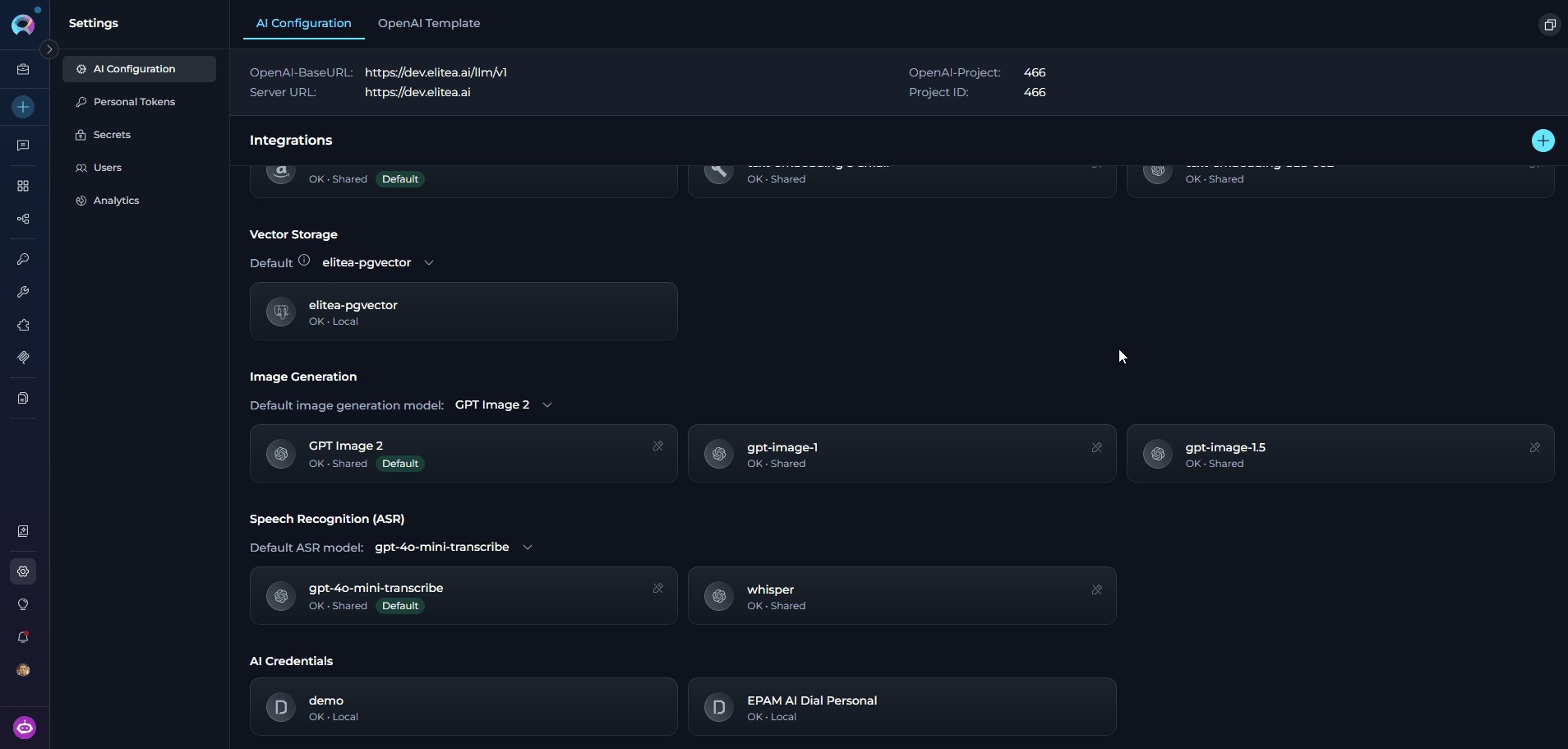Click the user avatar photo in the left rail
Screen dimensions: 1568x749
(x=23, y=670)
